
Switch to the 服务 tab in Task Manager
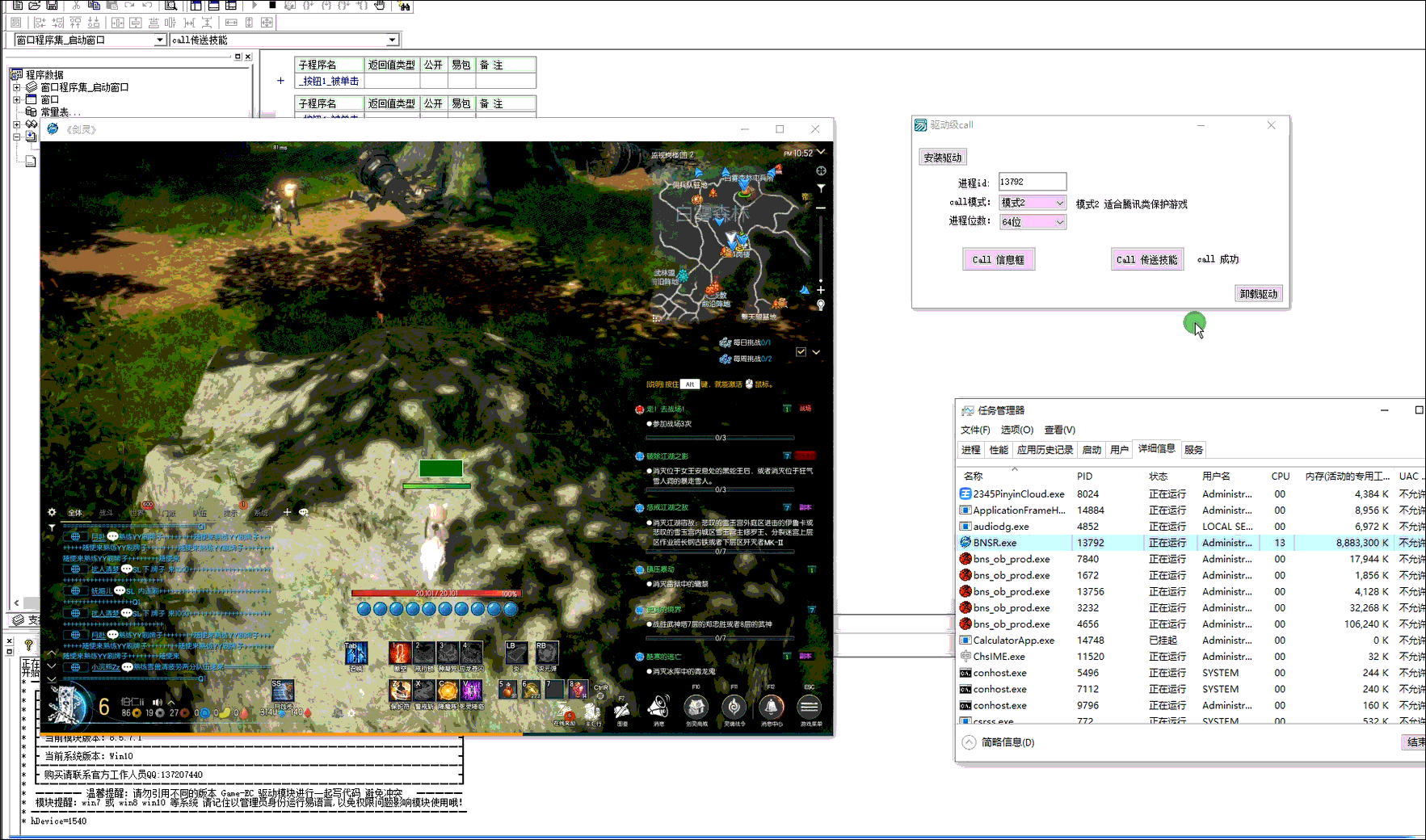(x=1194, y=450)
